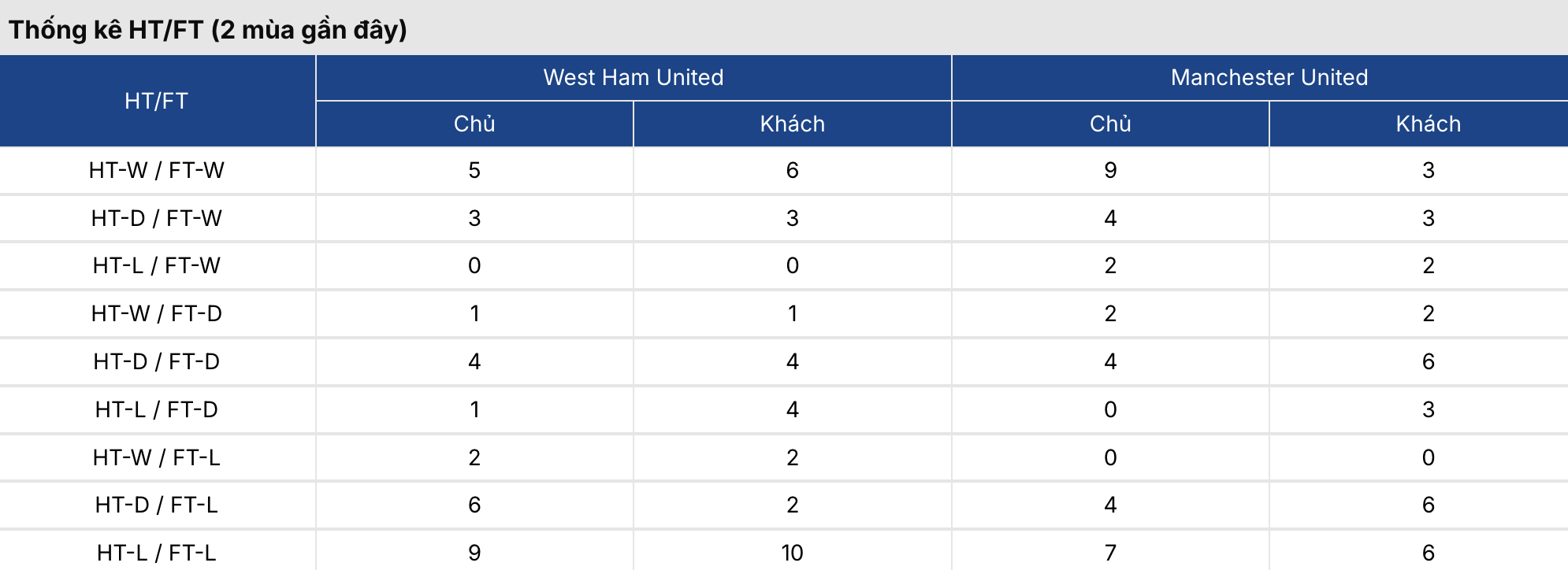Click the Thống kê HT/FT section title

pos(208,30)
